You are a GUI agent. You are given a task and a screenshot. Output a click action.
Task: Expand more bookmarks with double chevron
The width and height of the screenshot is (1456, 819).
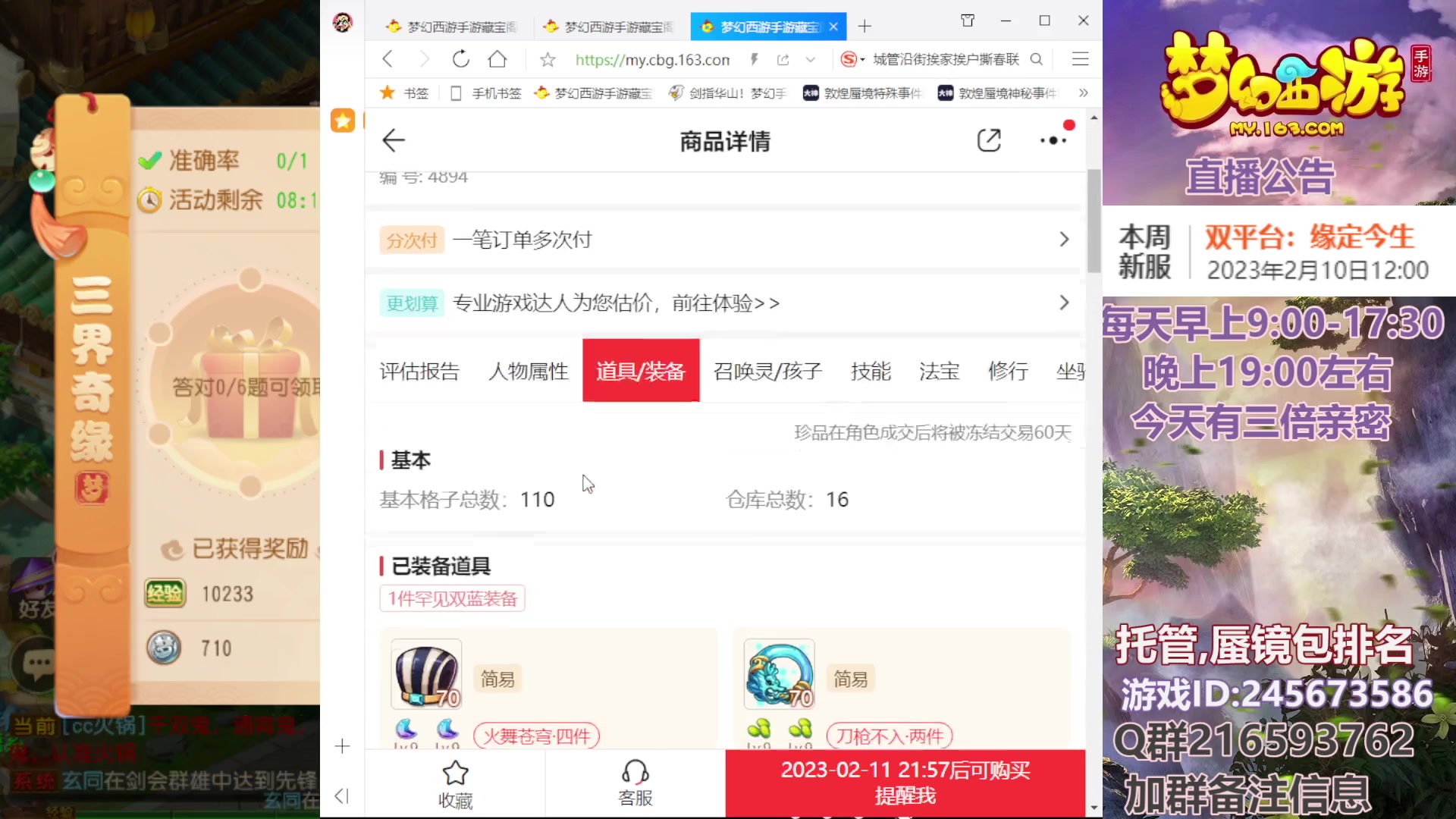1083,93
